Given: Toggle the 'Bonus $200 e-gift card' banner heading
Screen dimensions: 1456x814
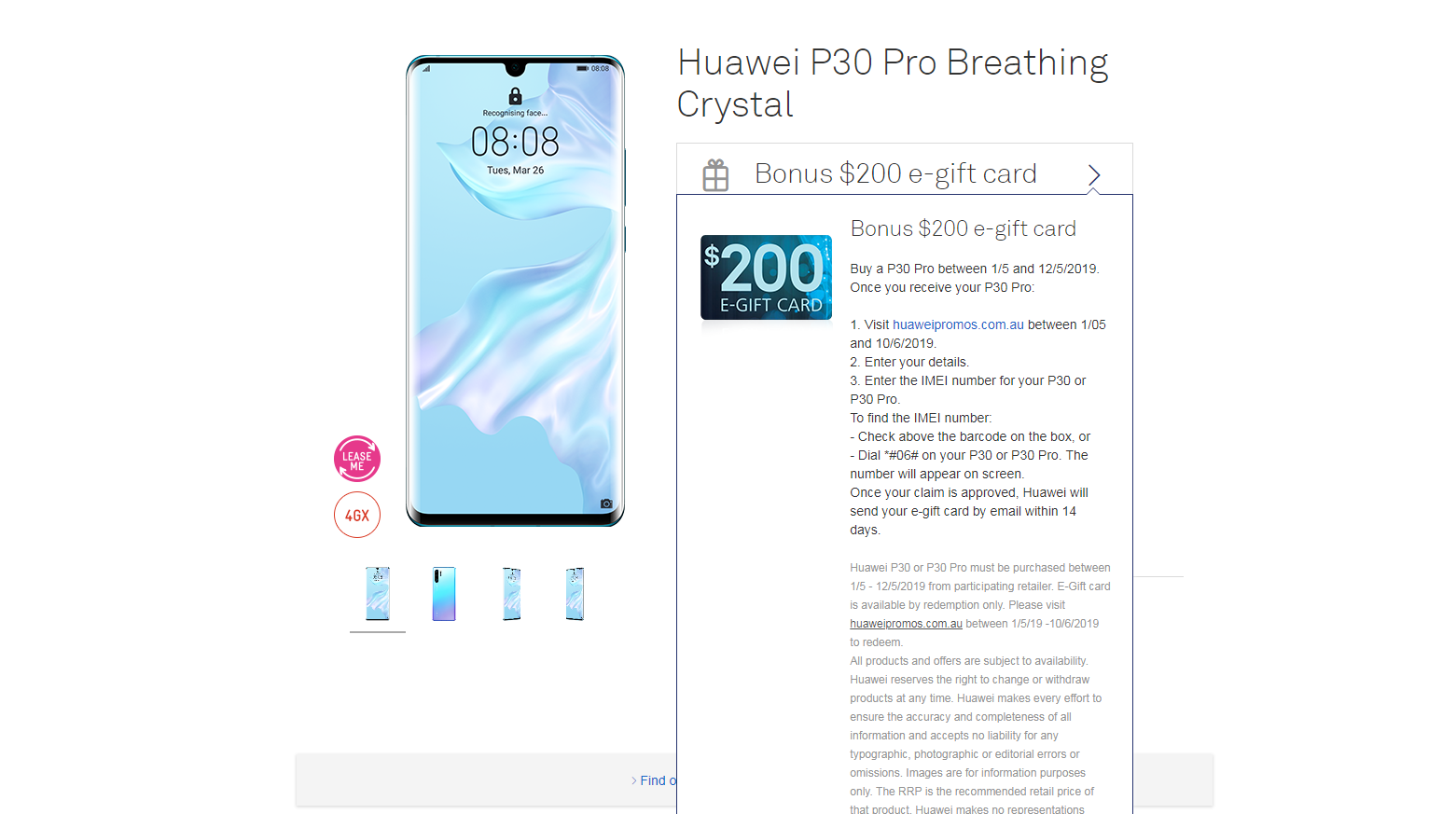Looking at the screenshot, I should click(x=895, y=173).
